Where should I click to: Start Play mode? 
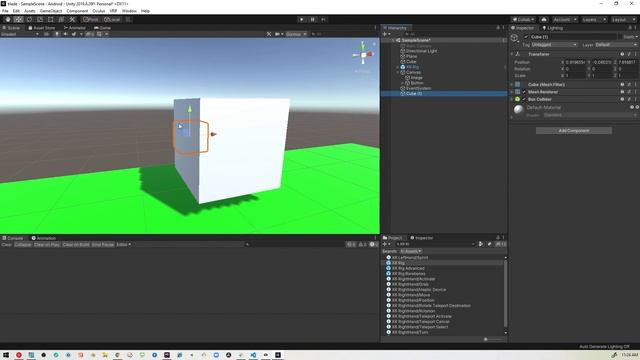point(302,20)
